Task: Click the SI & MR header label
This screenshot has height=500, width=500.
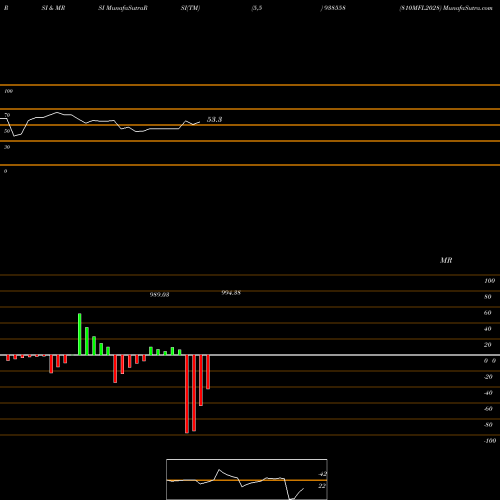Action: pyautogui.click(x=53, y=8)
